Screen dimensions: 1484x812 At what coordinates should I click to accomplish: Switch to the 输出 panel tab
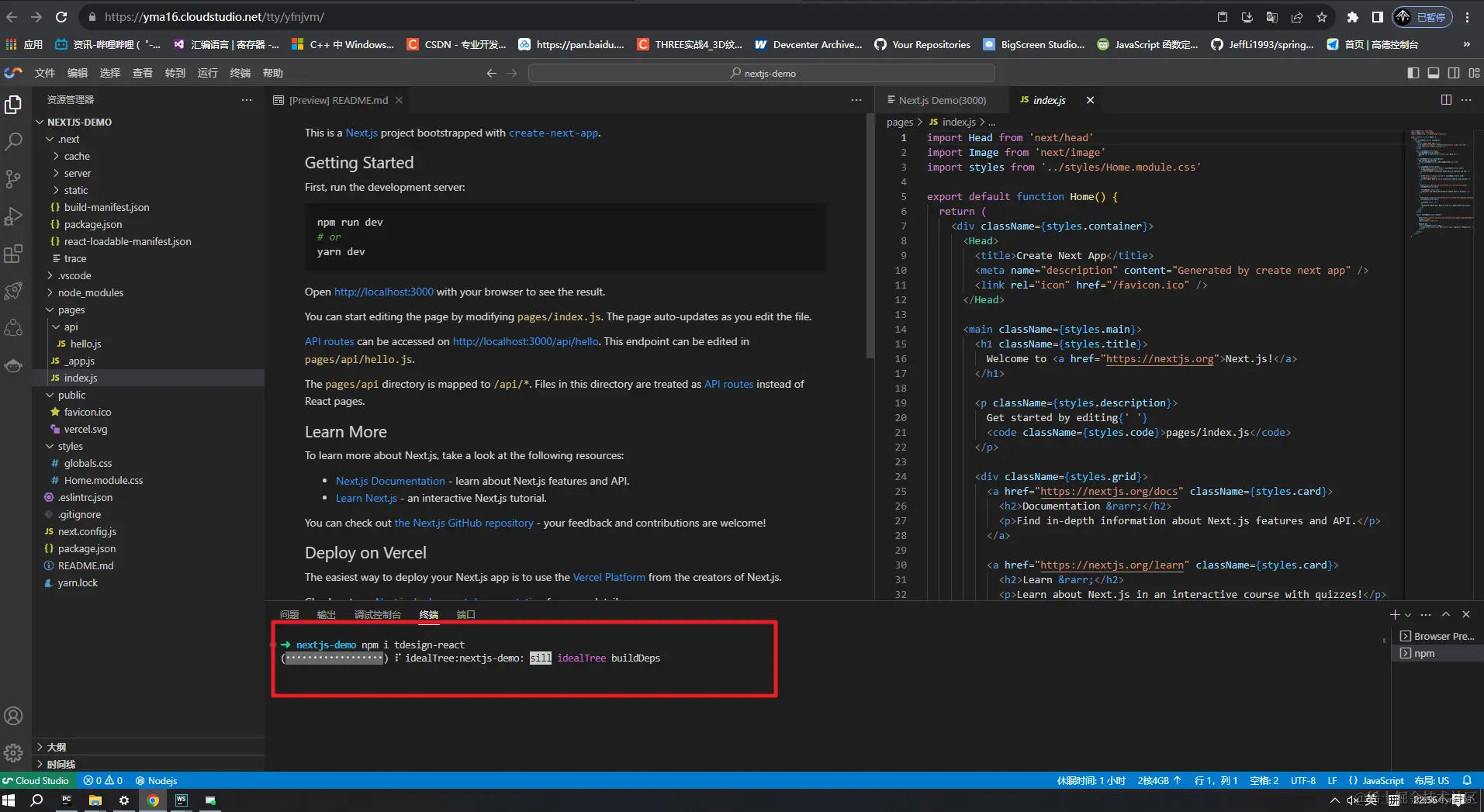coord(327,614)
